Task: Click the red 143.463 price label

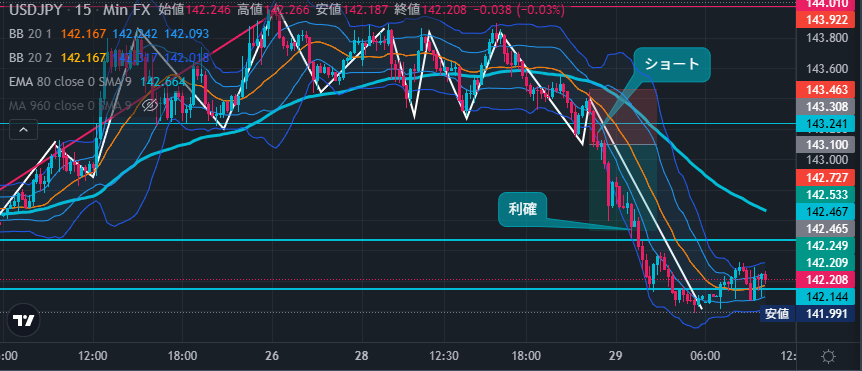Action: click(827, 89)
